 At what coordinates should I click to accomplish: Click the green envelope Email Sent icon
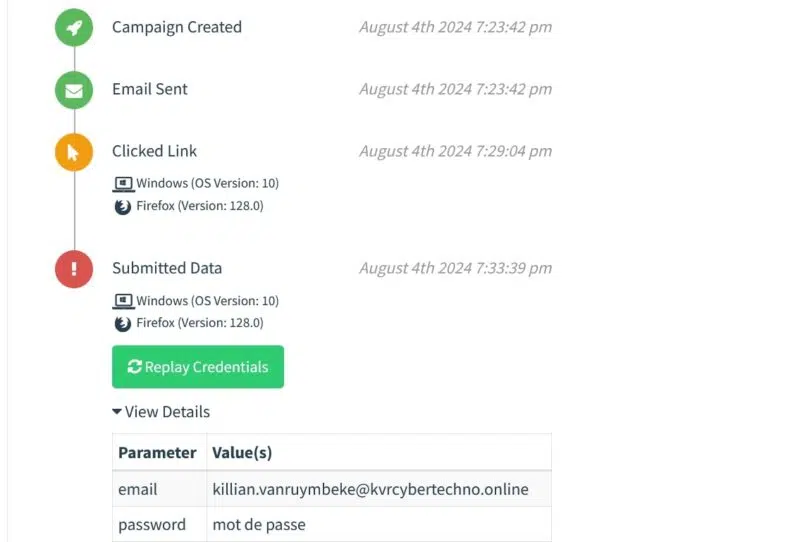coord(74,90)
